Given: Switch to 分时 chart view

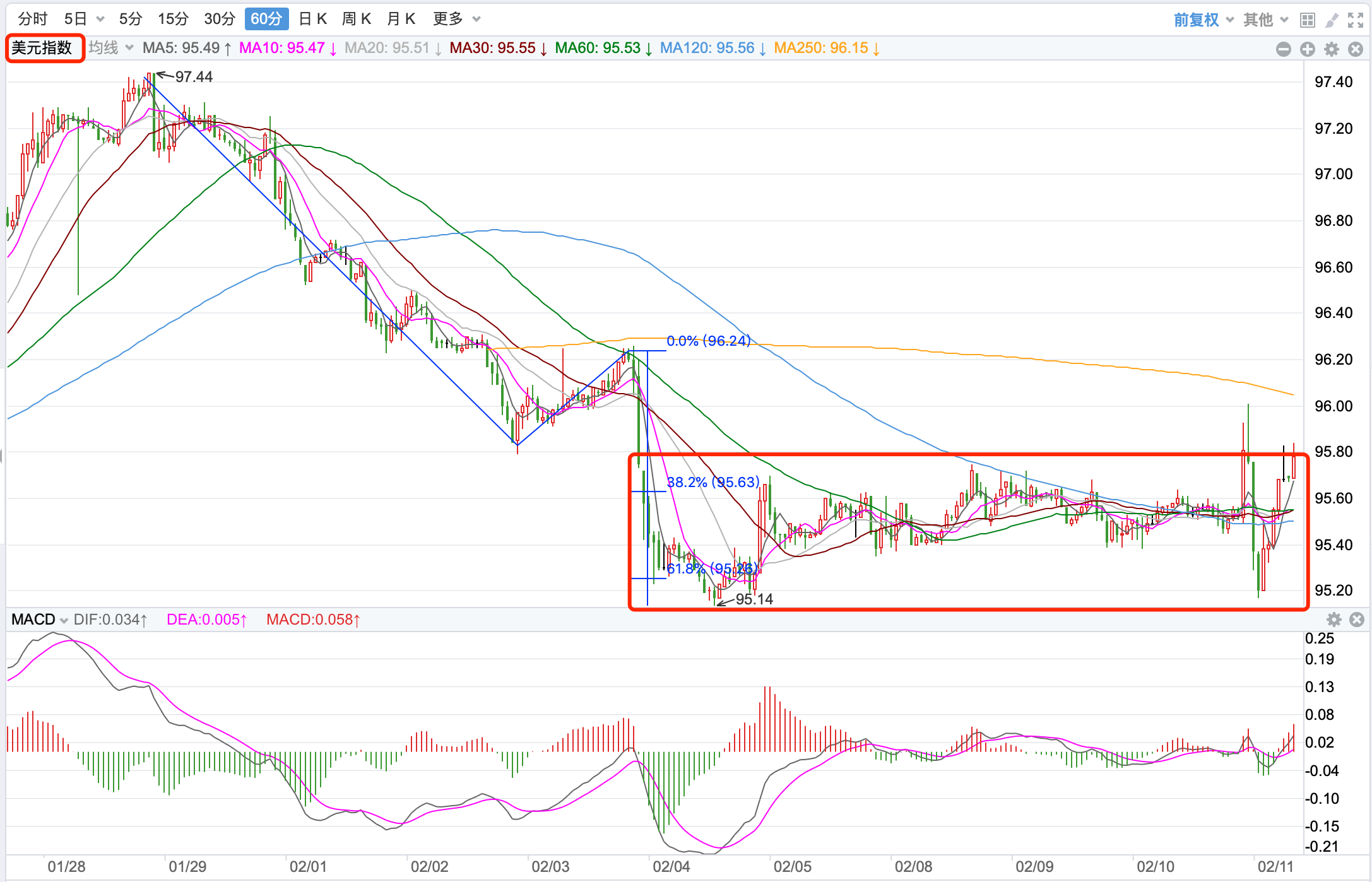Looking at the screenshot, I should point(33,19).
